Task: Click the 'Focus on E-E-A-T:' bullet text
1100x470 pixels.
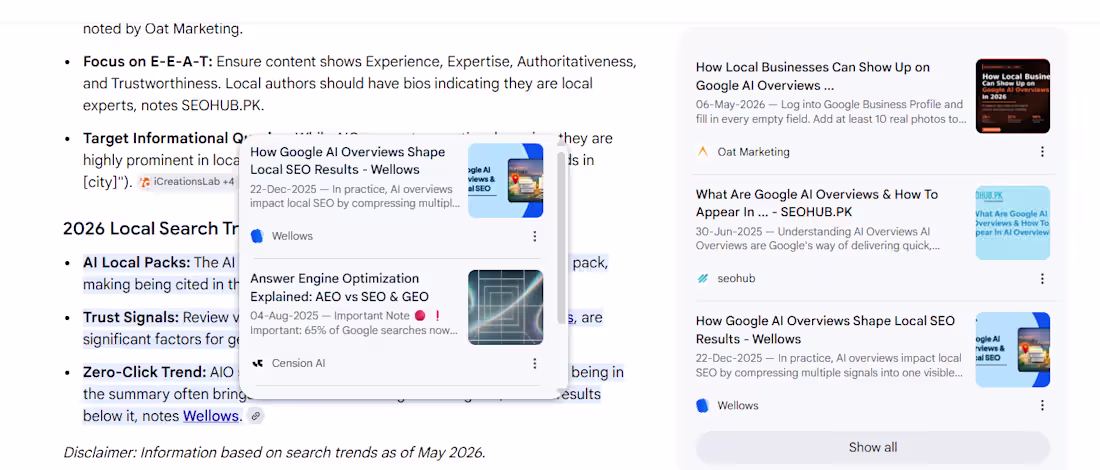Action: pos(148,61)
